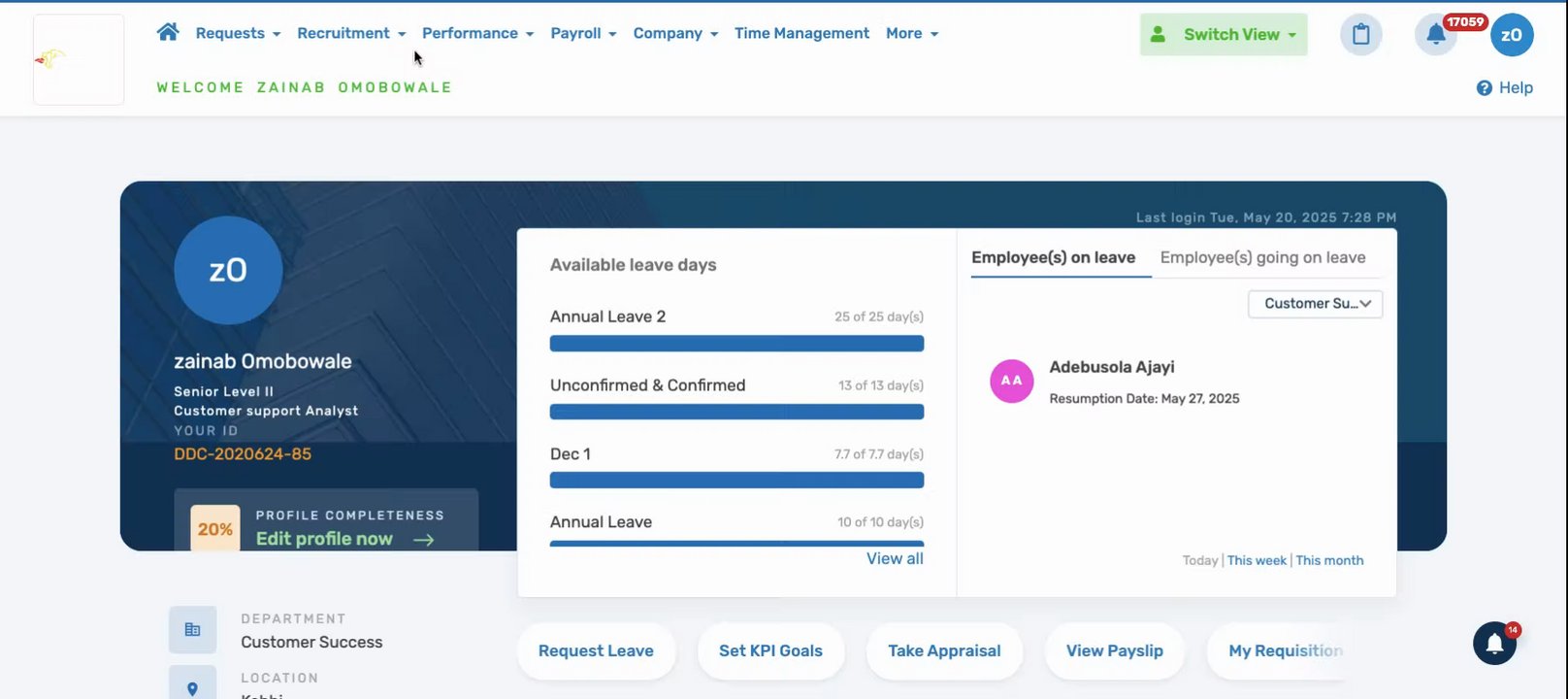Click the WELCOME ZAINAB OMOBOWALE text
1568x699 pixels.
(x=305, y=87)
